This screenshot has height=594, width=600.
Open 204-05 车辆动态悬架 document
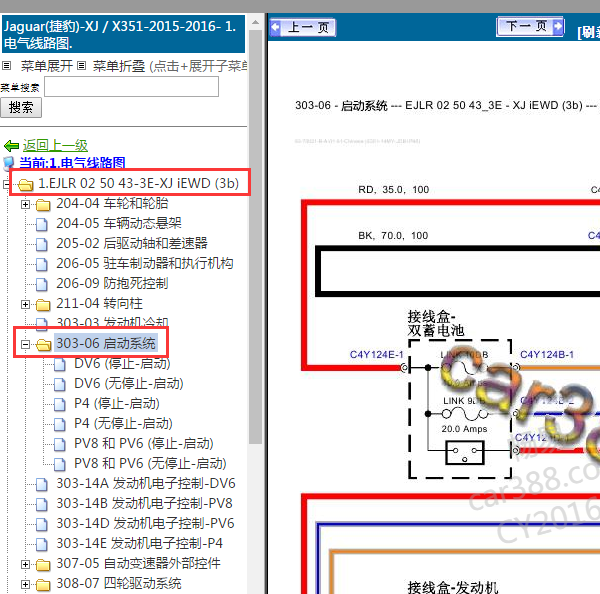119,223
